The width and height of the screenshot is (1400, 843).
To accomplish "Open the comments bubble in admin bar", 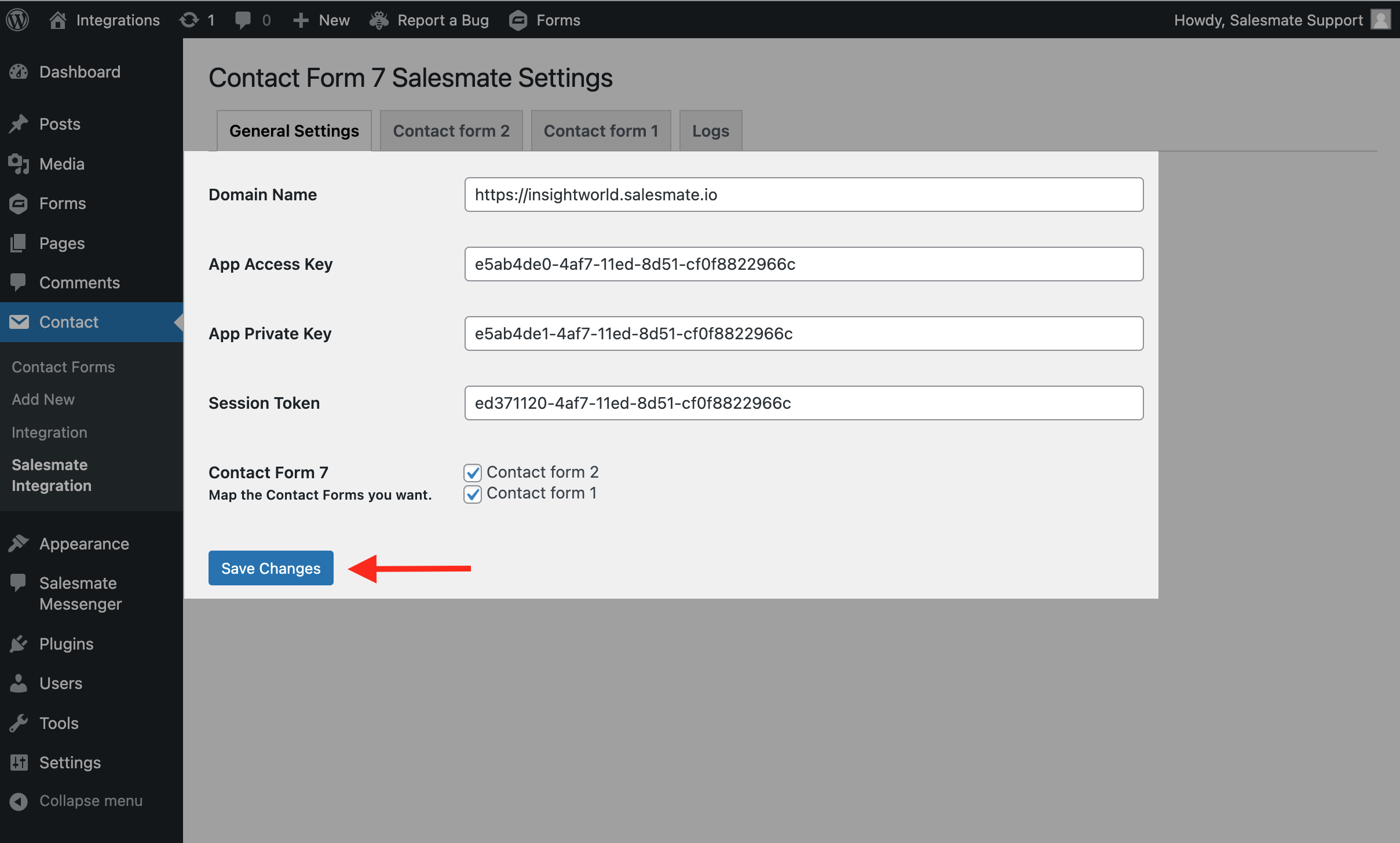I will tap(243, 20).
